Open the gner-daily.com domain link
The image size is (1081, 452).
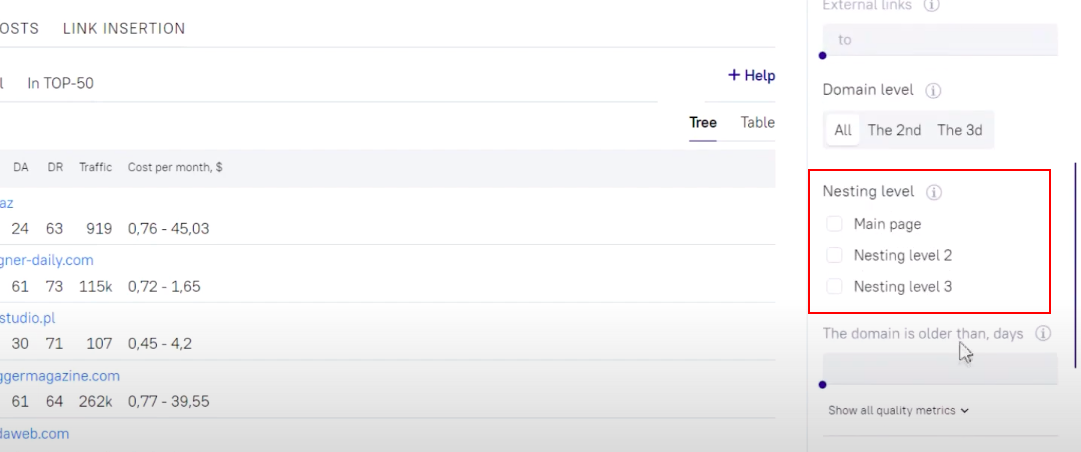pyautogui.click(x=47, y=260)
